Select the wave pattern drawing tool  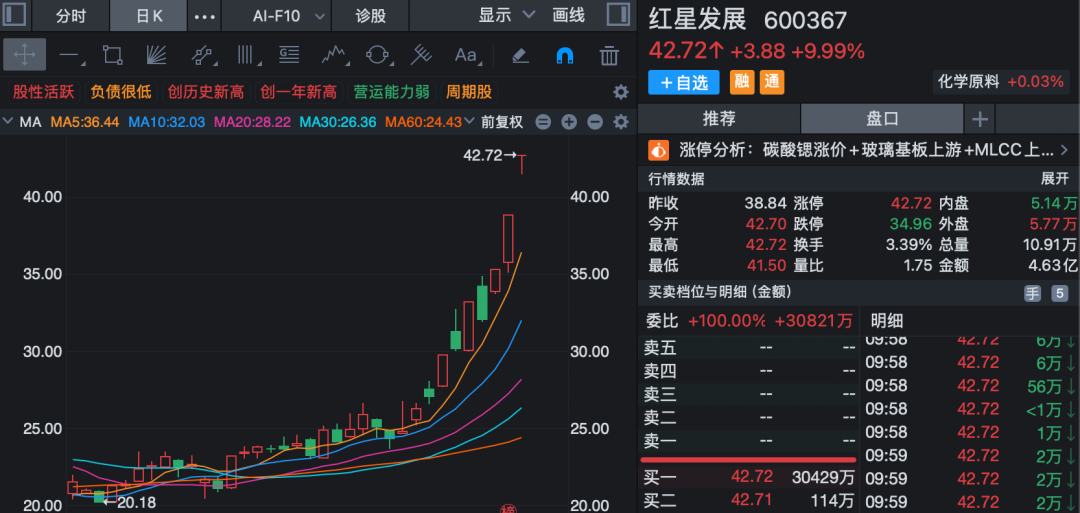[334, 54]
